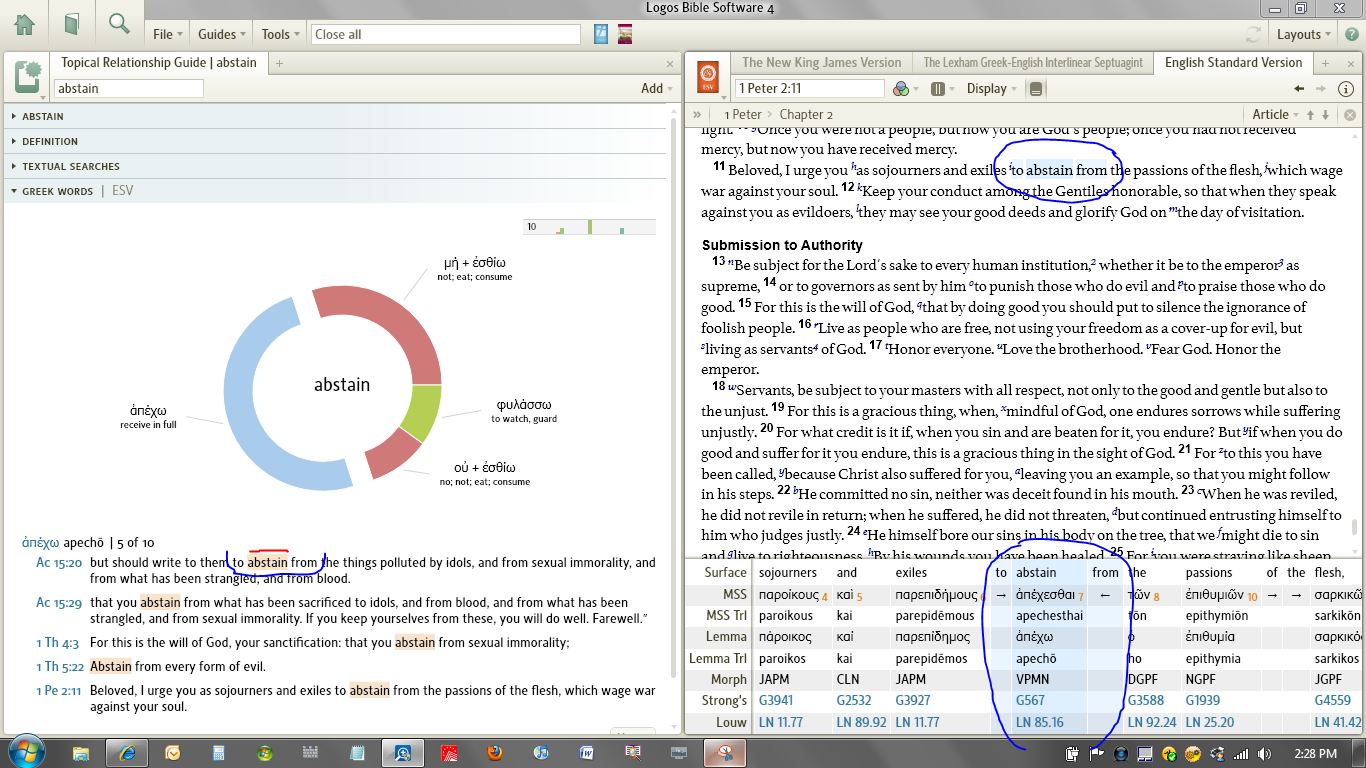Image resolution: width=1366 pixels, height=768 pixels.
Task: Open Firefox from the taskbar
Action: click(x=495, y=752)
